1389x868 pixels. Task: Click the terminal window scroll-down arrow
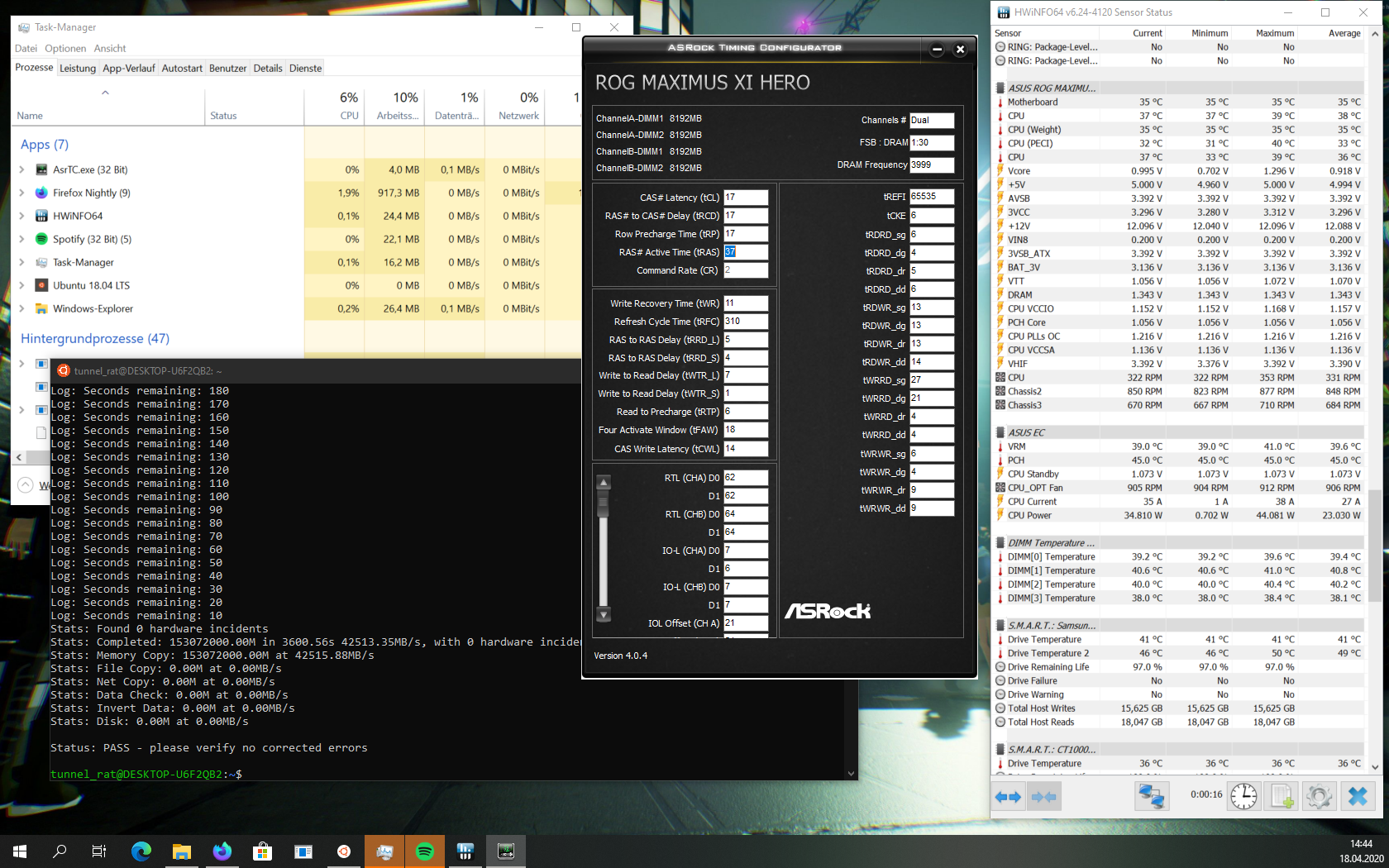(851, 774)
